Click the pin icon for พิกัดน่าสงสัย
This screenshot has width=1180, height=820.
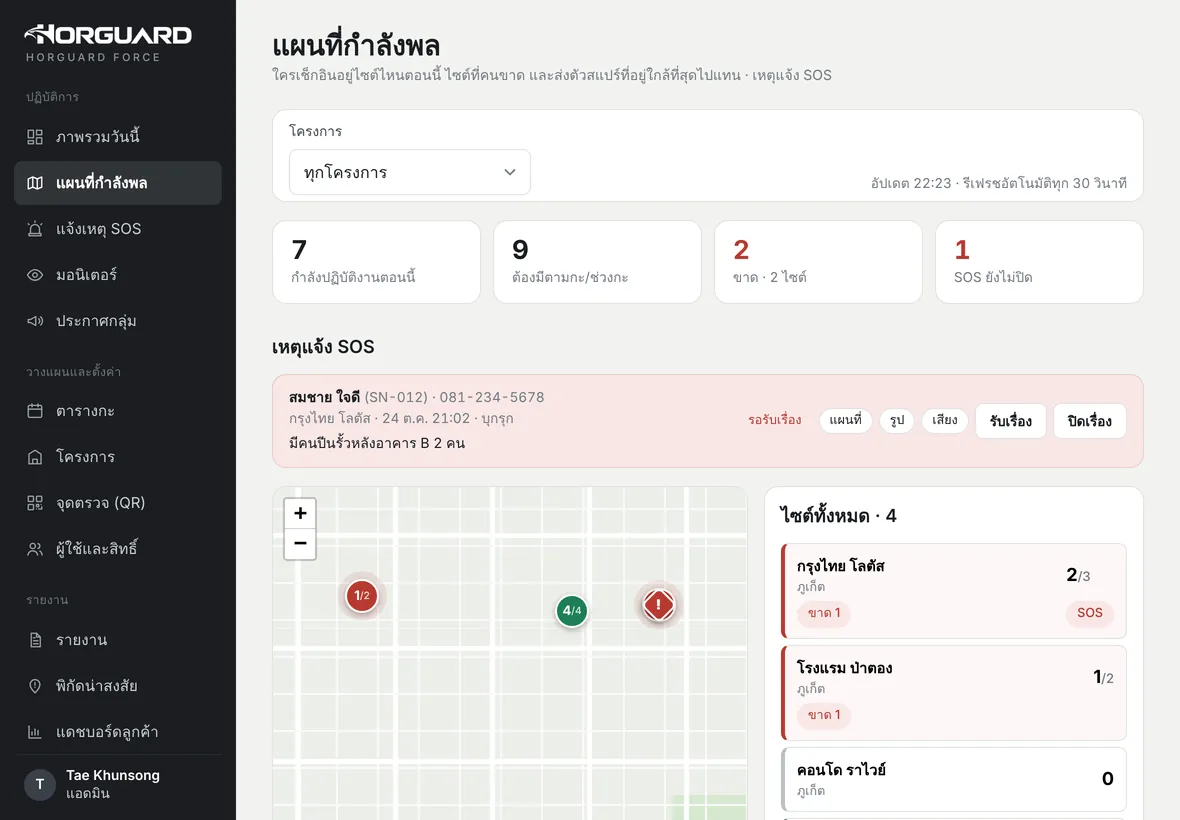coord(35,686)
